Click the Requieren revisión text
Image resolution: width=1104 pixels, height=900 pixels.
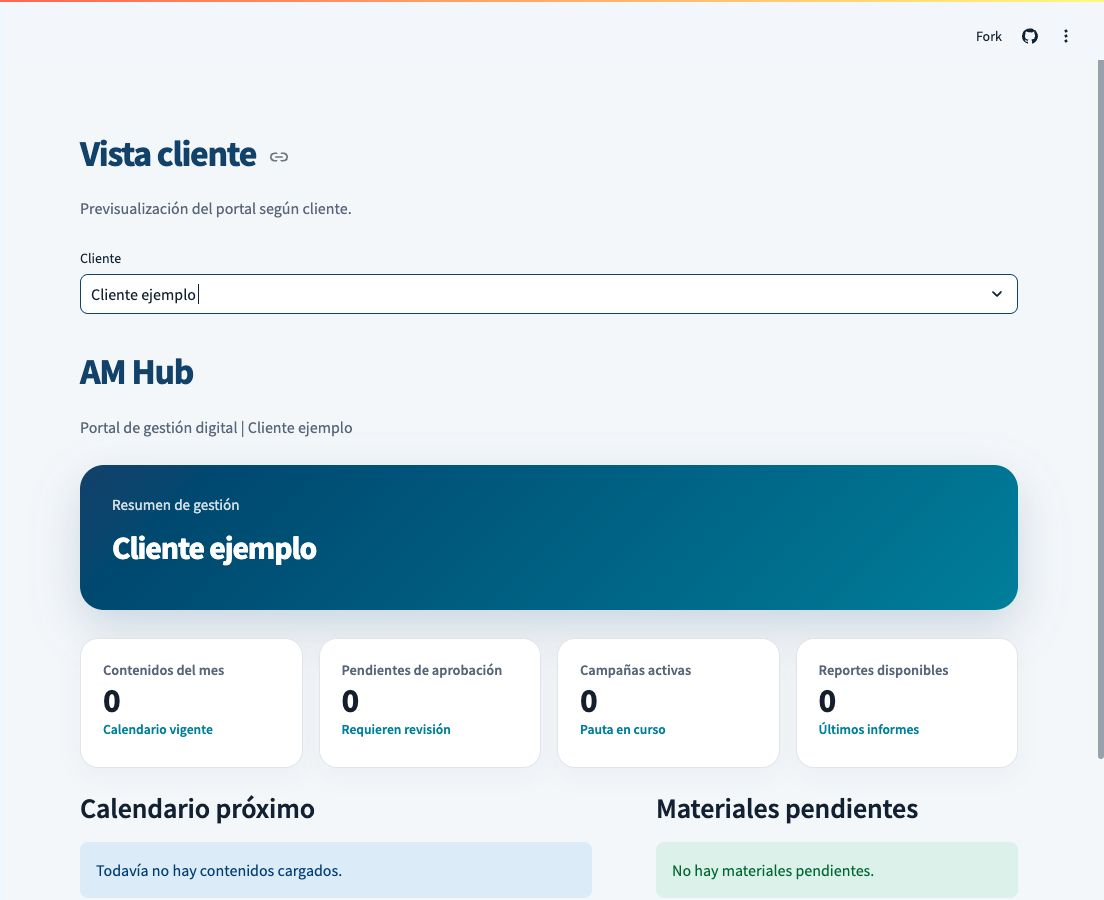click(x=396, y=730)
